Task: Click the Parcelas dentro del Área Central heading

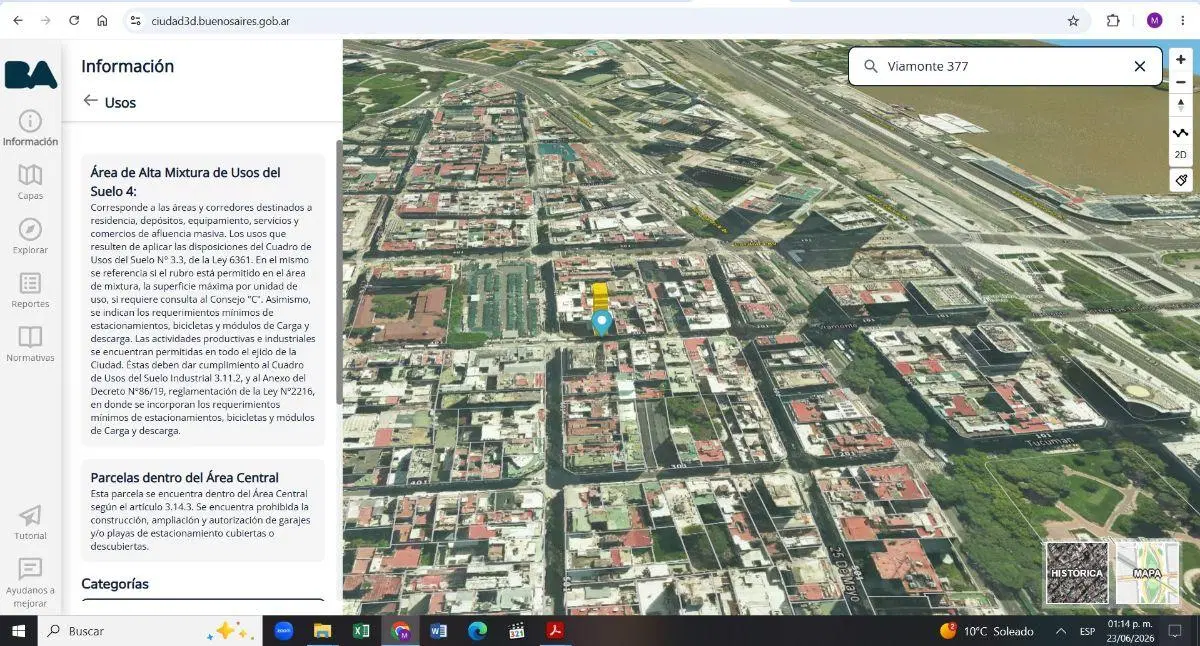Action: coord(185,477)
